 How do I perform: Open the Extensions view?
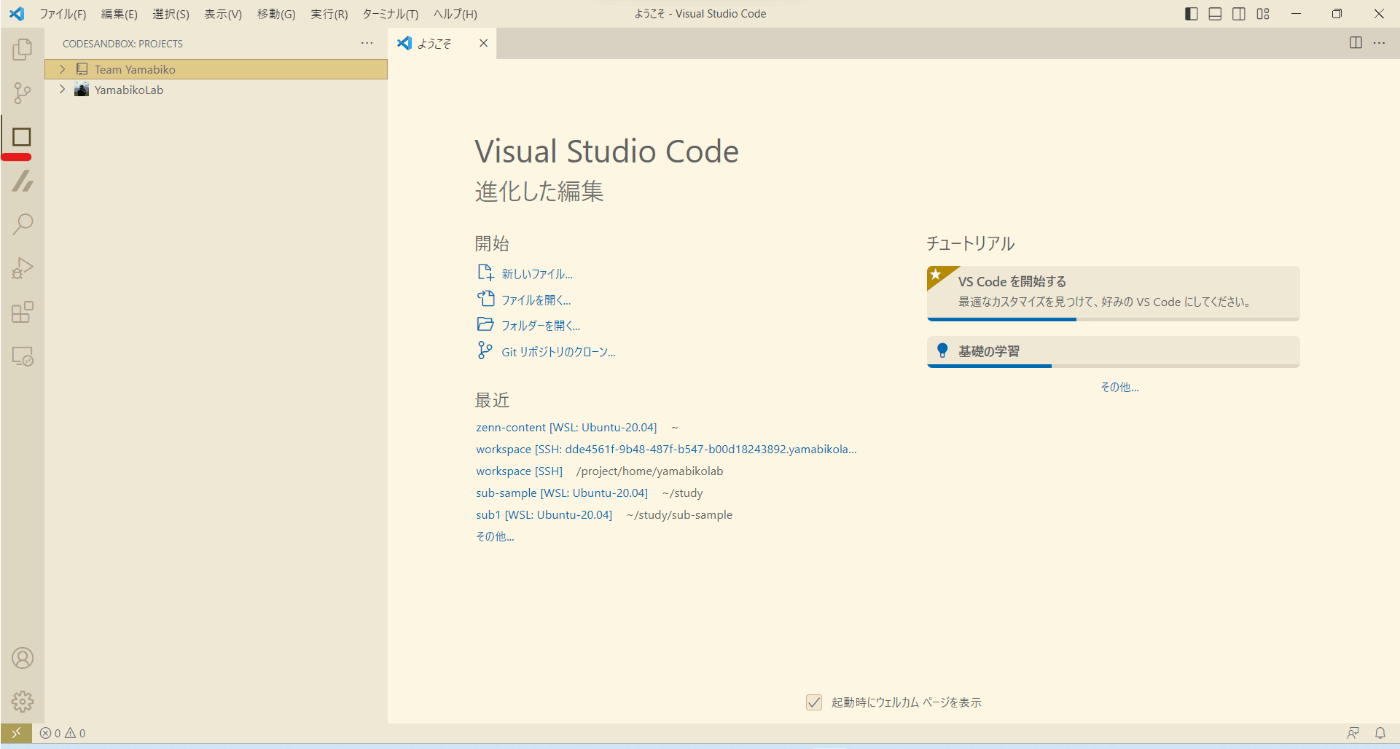click(x=22, y=312)
